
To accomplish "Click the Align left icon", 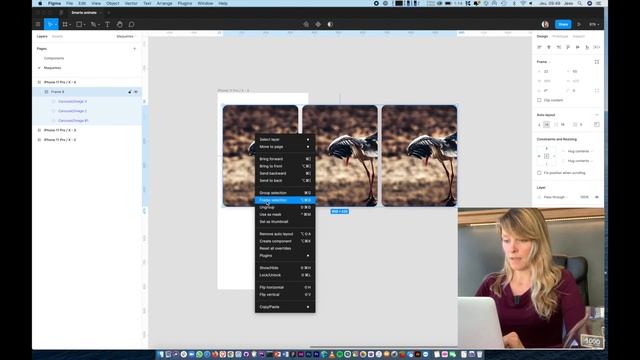I will pos(539,47).
